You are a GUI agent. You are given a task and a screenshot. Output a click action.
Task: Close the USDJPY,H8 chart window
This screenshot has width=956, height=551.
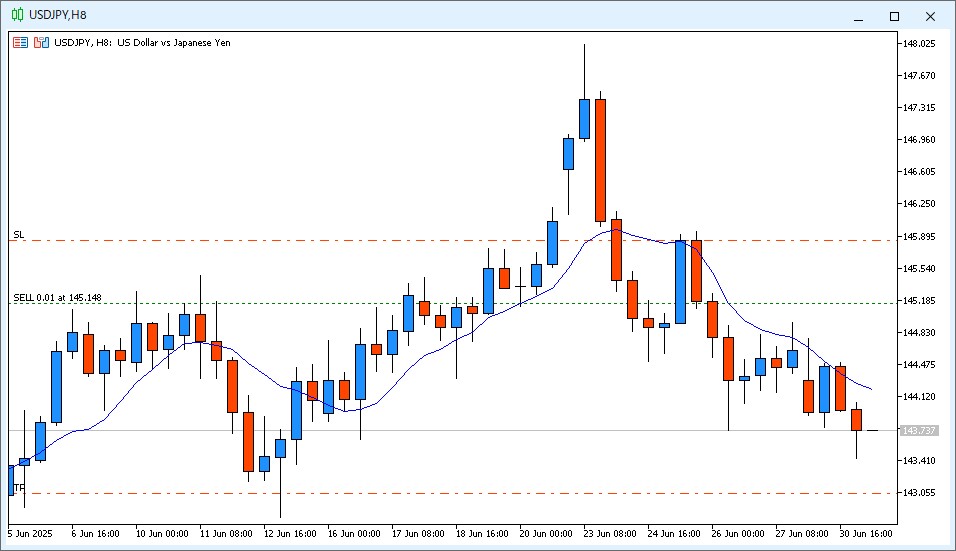pyautogui.click(x=930, y=16)
